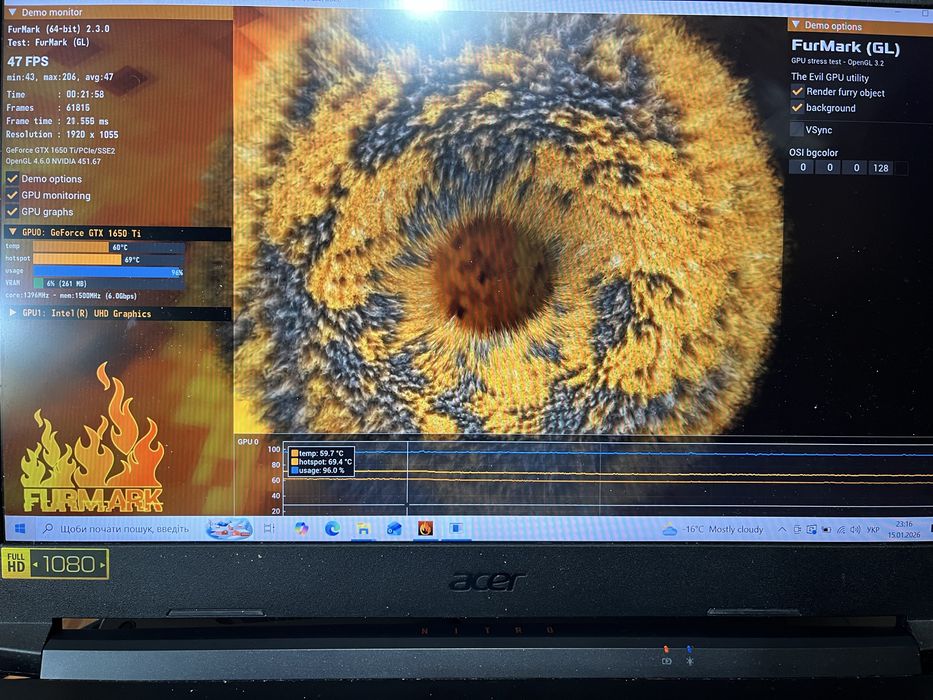Edit second OSI bgcolor value field
The height and width of the screenshot is (700, 933).
829,167
